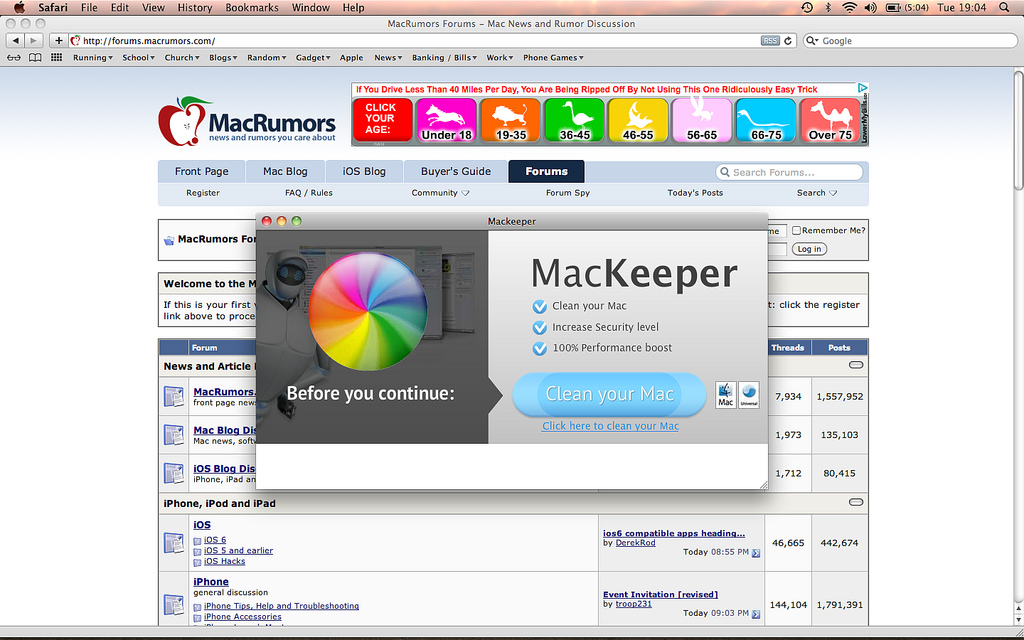Switch to the iOS Blog tab
The image size is (1024, 640).
coord(364,171)
